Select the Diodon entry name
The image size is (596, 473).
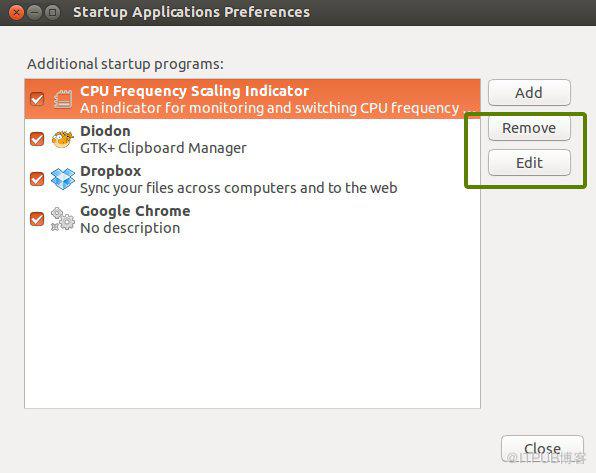[x=105, y=131]
